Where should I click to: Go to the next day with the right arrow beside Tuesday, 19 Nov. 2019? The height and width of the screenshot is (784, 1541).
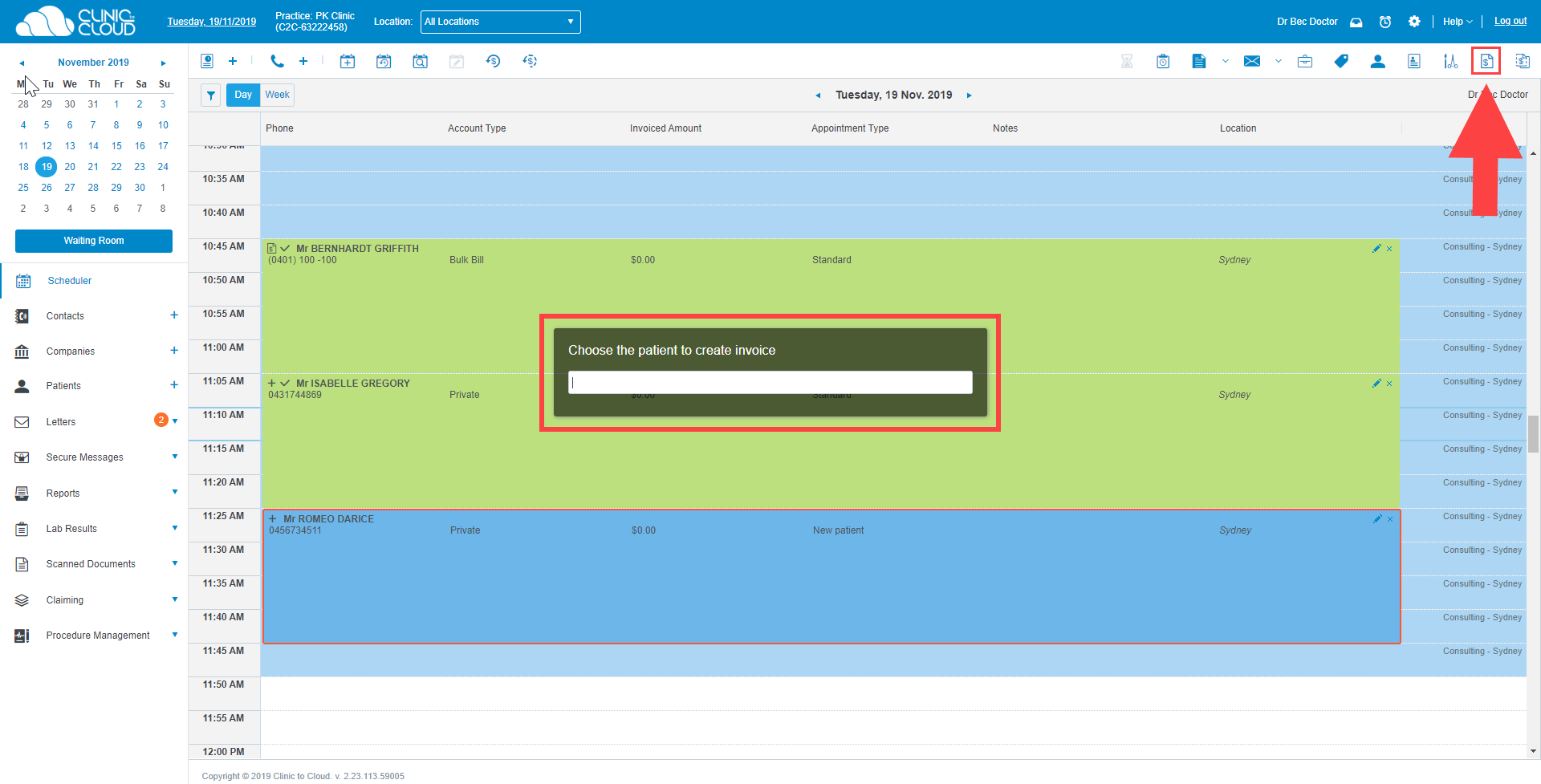pyautogui.click(x=970, y=95)
